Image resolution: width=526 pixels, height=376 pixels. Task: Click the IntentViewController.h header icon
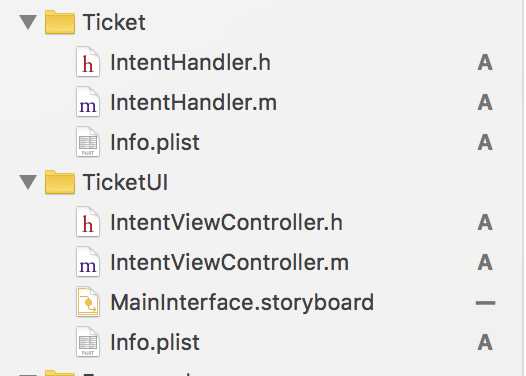coord(88,222)
